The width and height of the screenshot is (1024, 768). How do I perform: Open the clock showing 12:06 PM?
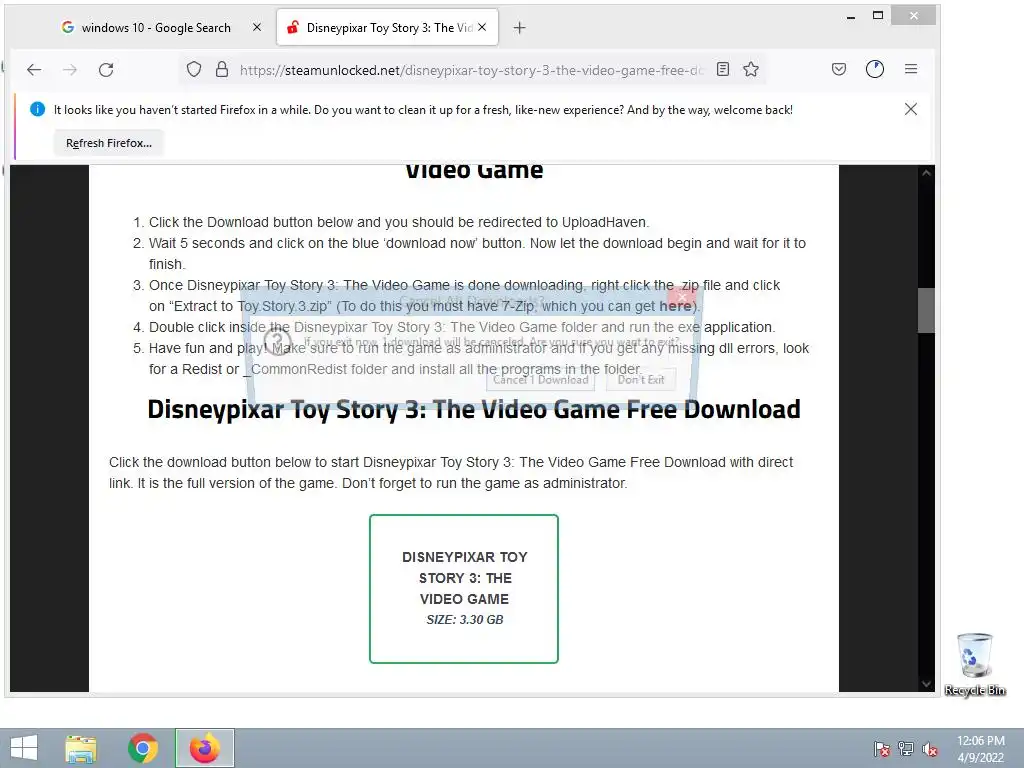click(980, 749)
